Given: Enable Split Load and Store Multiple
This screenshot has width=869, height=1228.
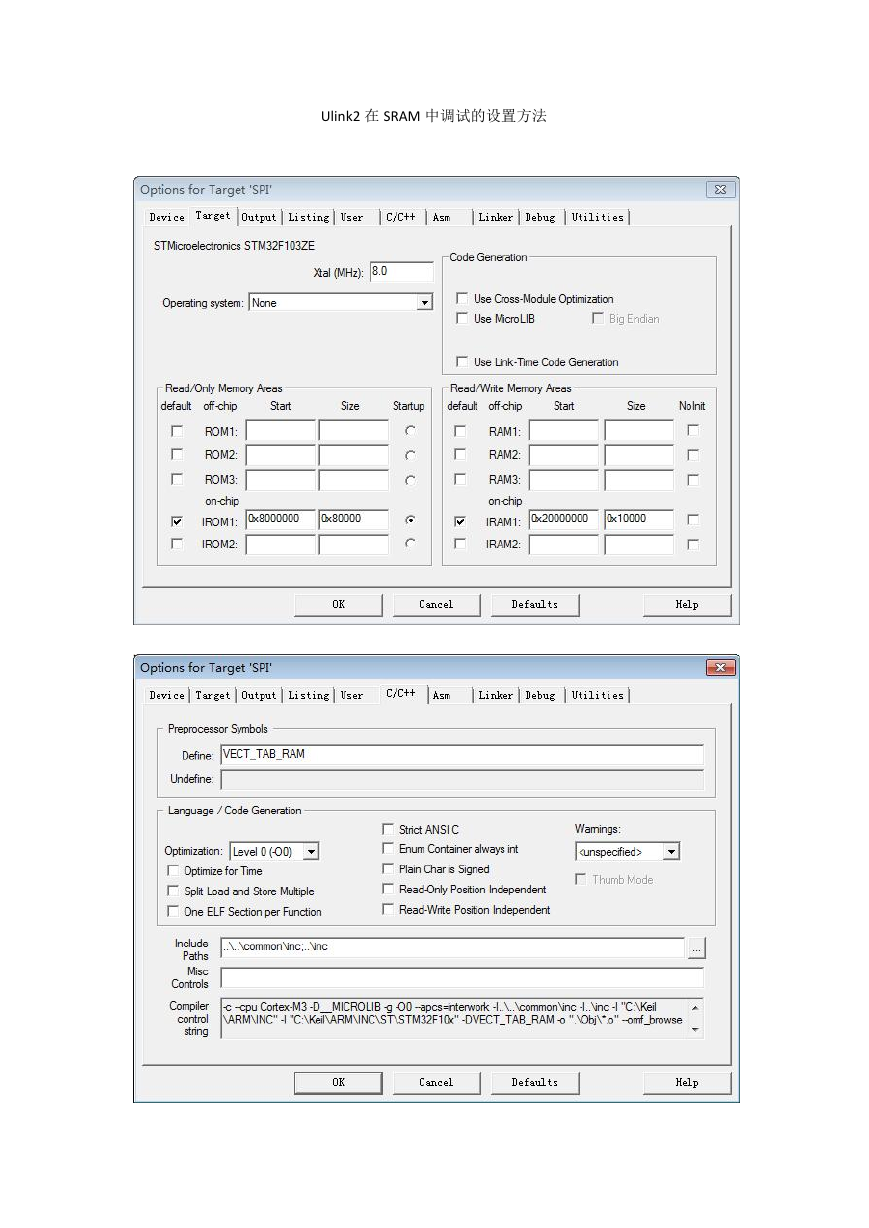Looking at the screenshot, I should point(174,891).
